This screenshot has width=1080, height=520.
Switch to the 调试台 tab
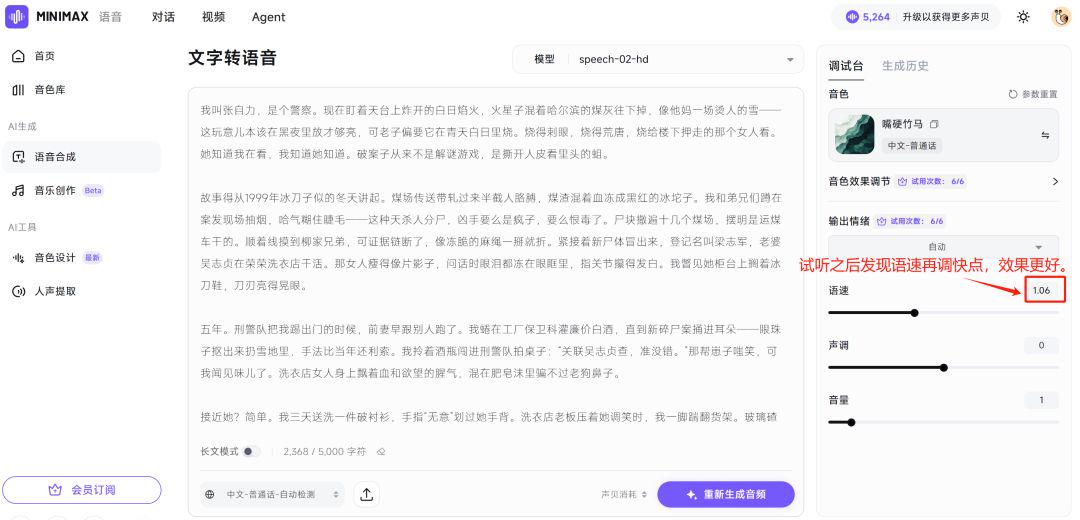click(845, 65)
